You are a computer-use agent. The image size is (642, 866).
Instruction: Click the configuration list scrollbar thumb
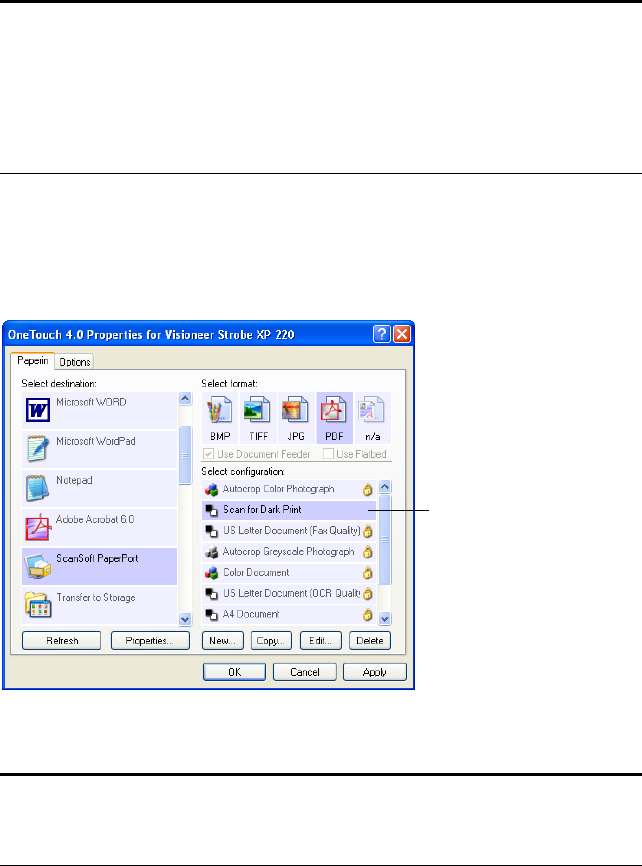(385, 540)
